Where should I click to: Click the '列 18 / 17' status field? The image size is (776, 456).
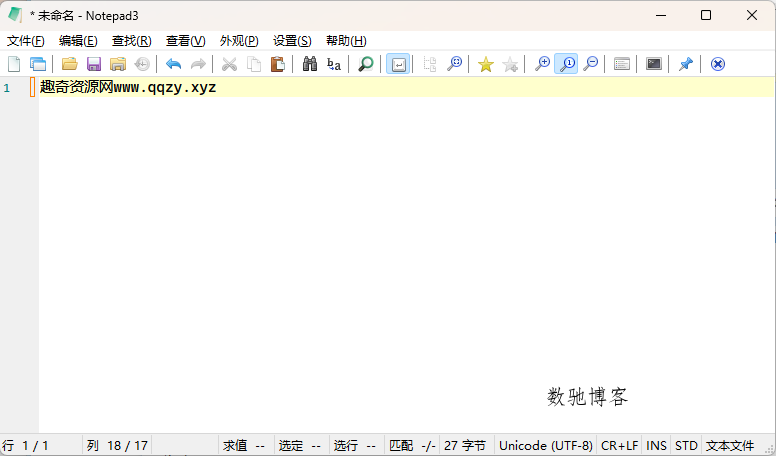117,446
